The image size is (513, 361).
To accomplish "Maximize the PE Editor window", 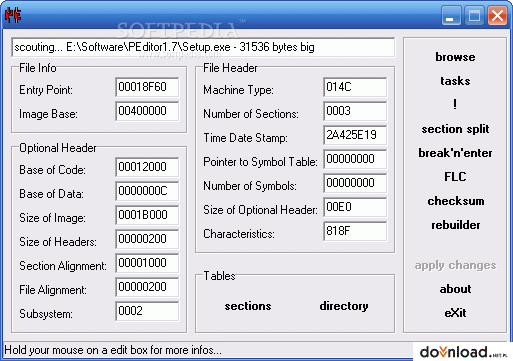I will [x=474, y=15].
